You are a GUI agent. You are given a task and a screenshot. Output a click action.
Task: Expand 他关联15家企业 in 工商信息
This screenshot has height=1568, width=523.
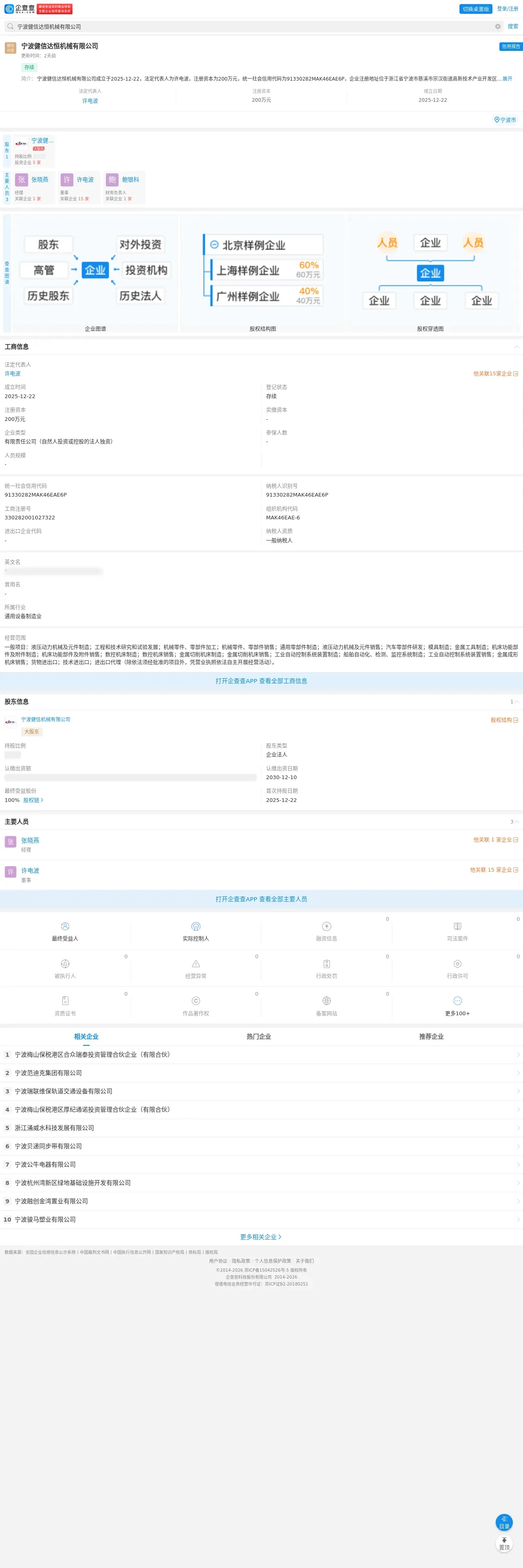496,374
